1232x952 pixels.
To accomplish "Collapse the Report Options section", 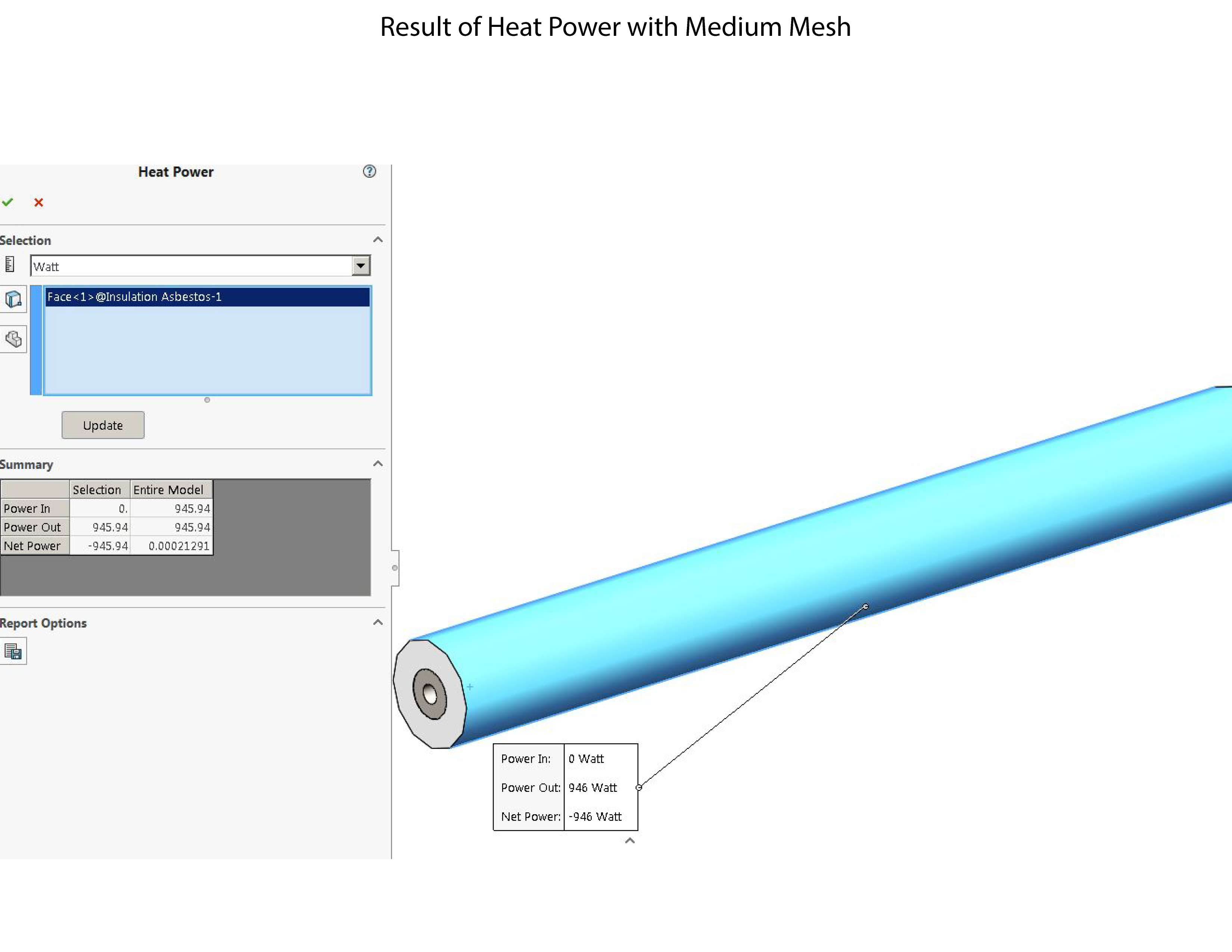I will click(378, 622).
